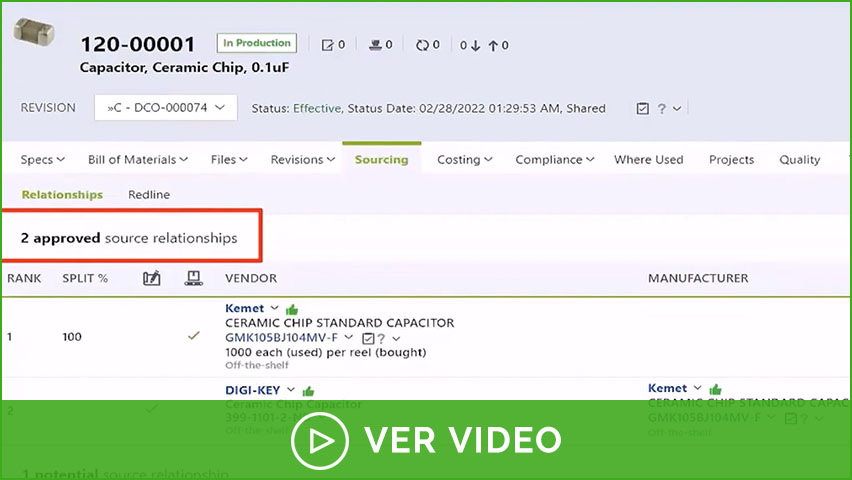Open the Revisions tab menu
The width and height of the screenshot is (852, 480).
(x=303, y=160)
